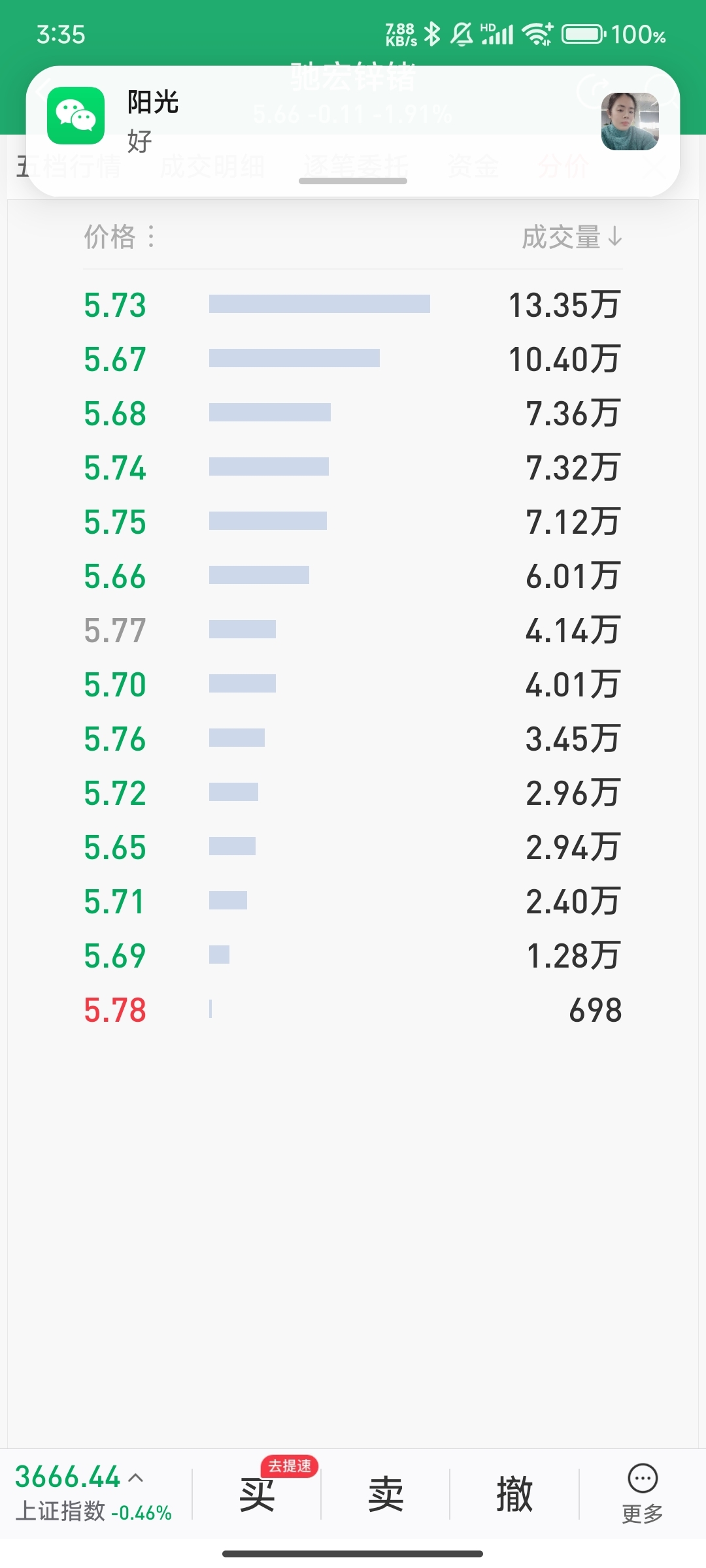Open the WeChat notification icon
Viewport: 706px width, 1568px height.
click(76, 116)
